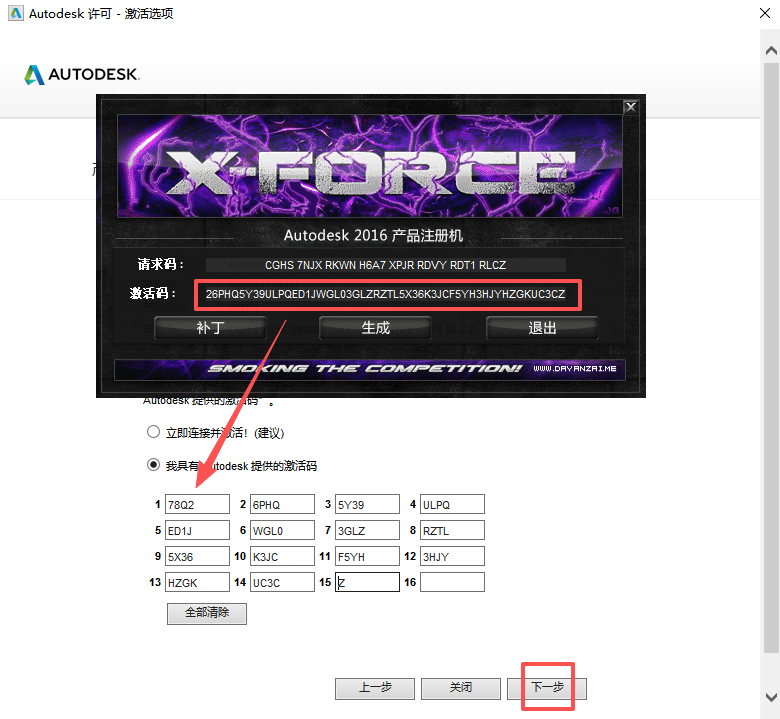The image size is (780, 719).
Task: Click the vertical scrollbar thumb
Action: point(771,357)
